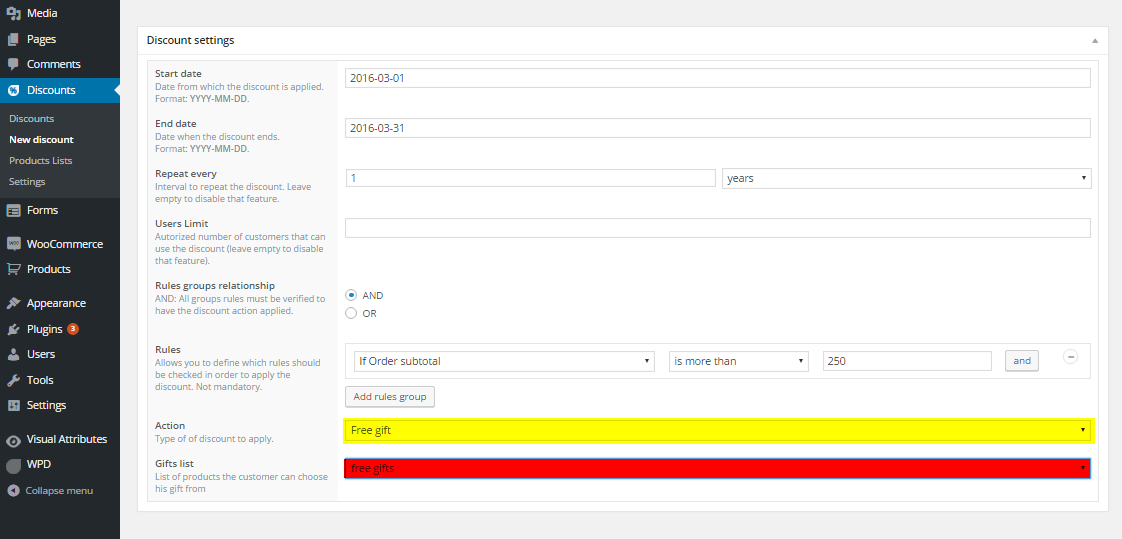This screenshot has height=539, width=1122.
Task: Open the If Order subtotal dropdown
Action: pos(504,361)
